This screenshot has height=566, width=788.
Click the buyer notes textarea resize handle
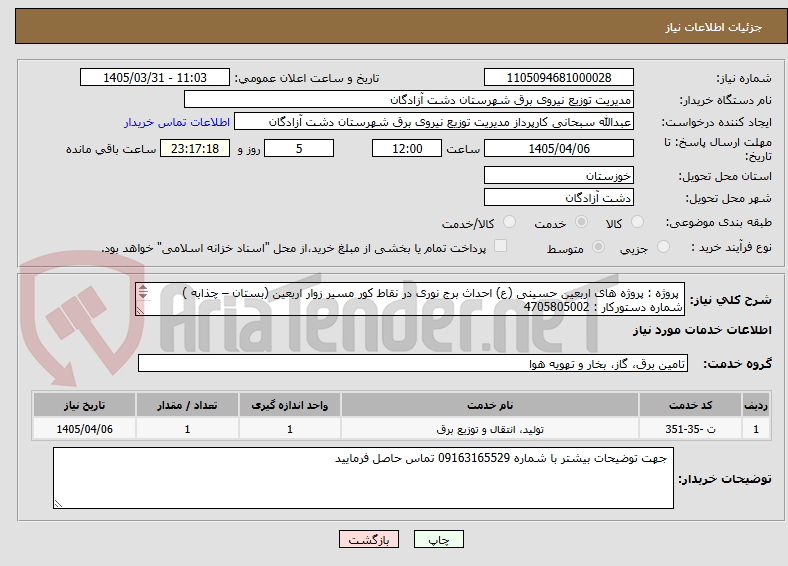pos(58,504)
